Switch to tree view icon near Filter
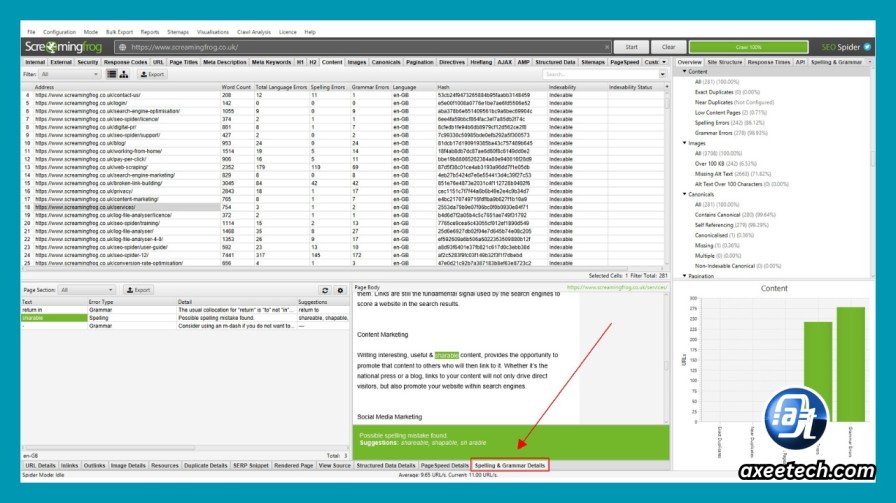This screenshot has height=503, width=896. (x=123, y=74)
